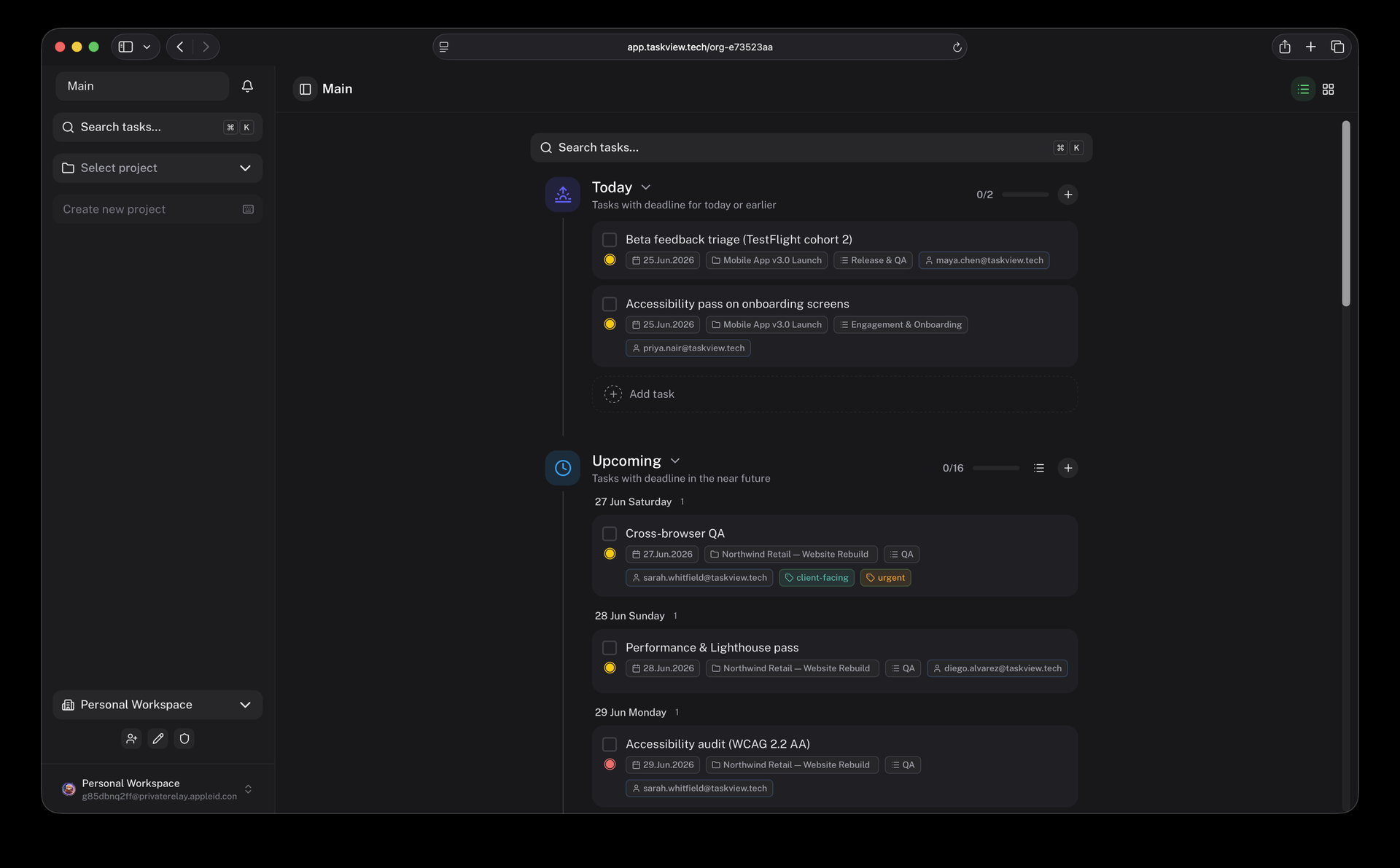The height and width of the screenshot is (868, 1400).
Task: Click the workspace permissions shield icon
Action: pos(184,738)
